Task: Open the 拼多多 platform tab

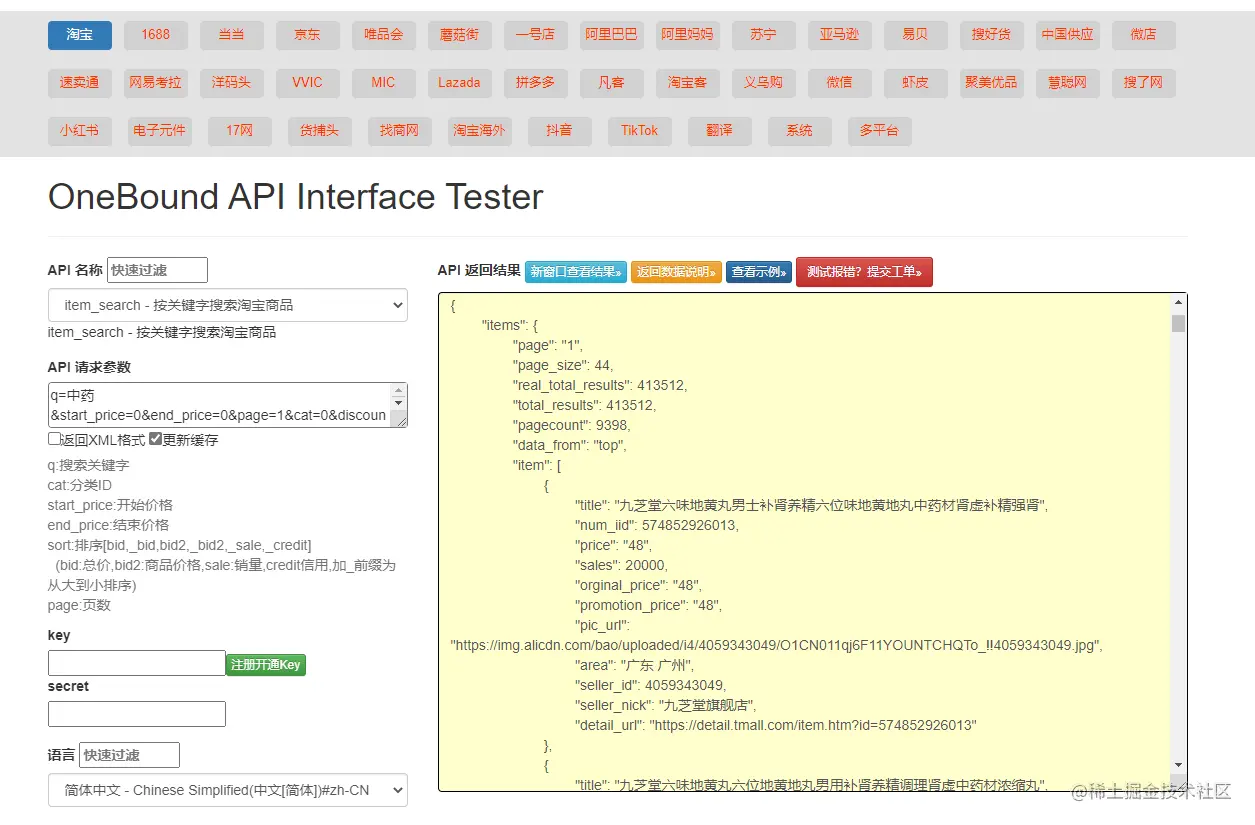Action: pyautogui.click(x=535, y=83)
